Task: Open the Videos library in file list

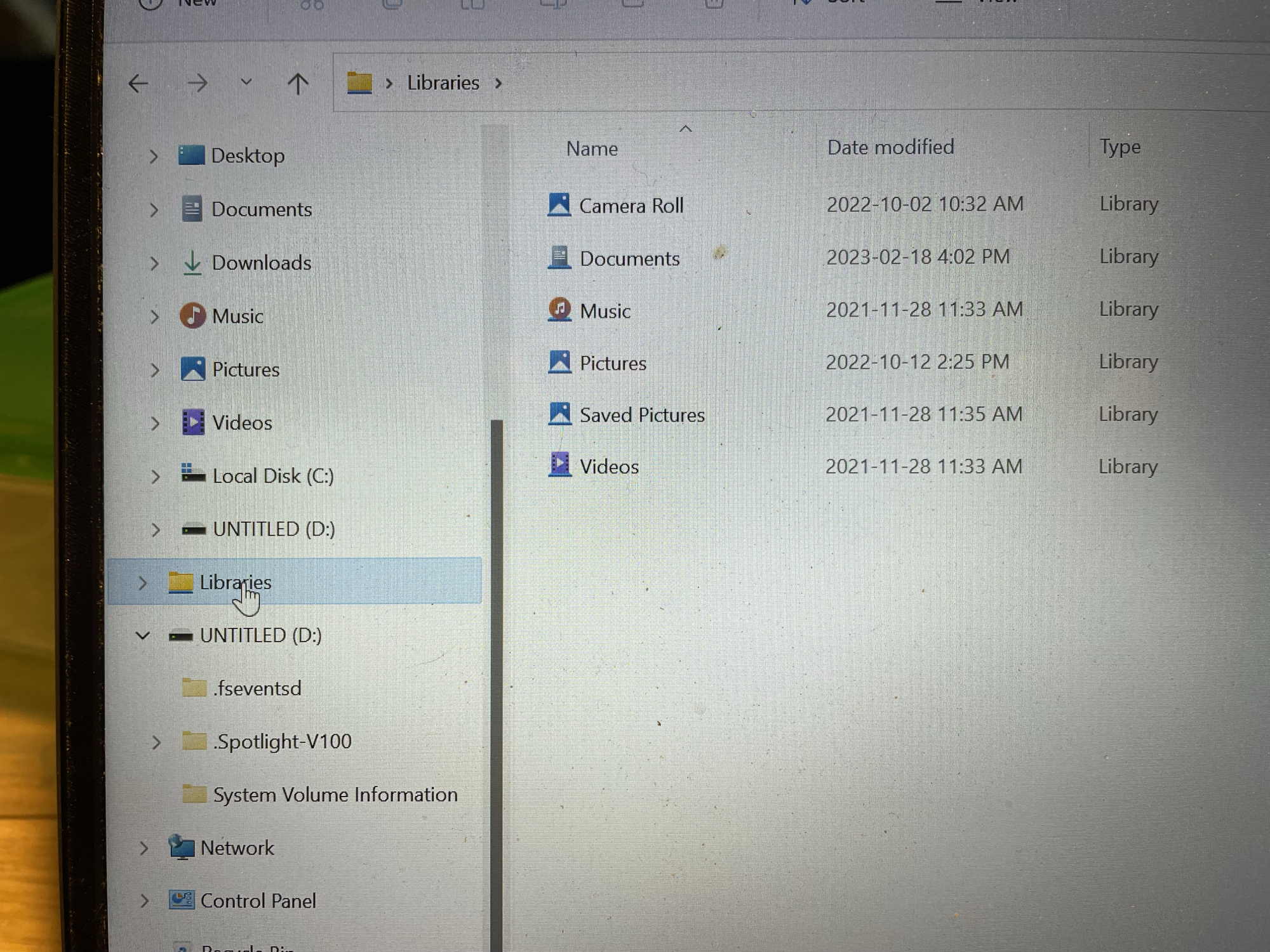Action: tap(608, 467)
